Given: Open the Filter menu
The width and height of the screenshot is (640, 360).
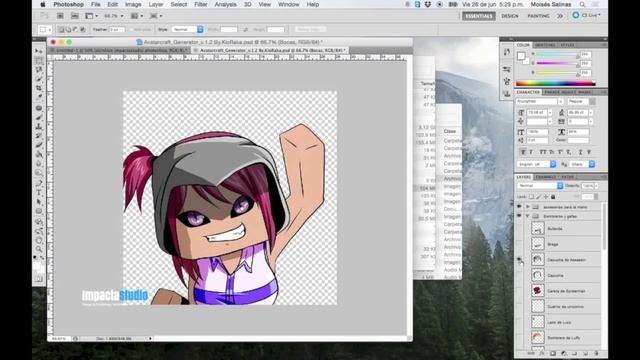Looking at the screenshot, I should (200, 4).
